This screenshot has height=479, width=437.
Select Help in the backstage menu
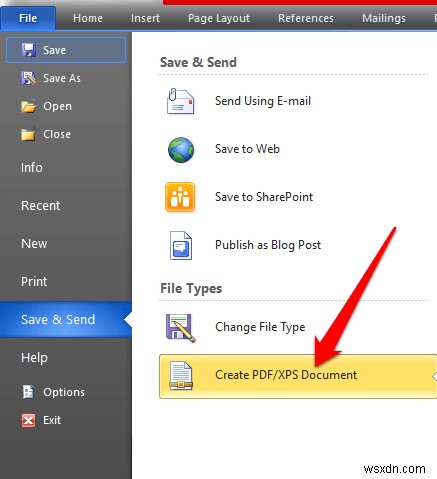(34, 358)
